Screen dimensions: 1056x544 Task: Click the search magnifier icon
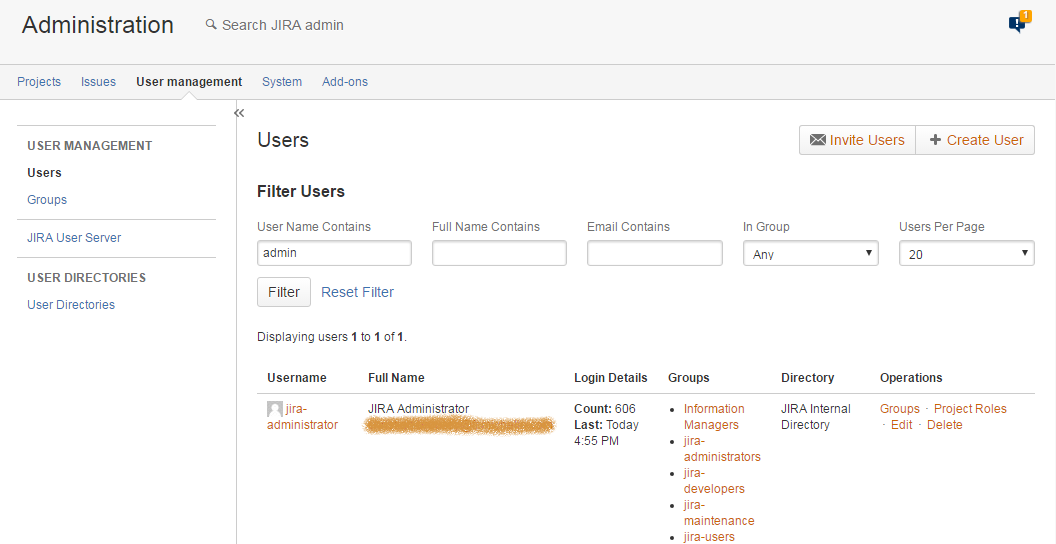point(211,25)
